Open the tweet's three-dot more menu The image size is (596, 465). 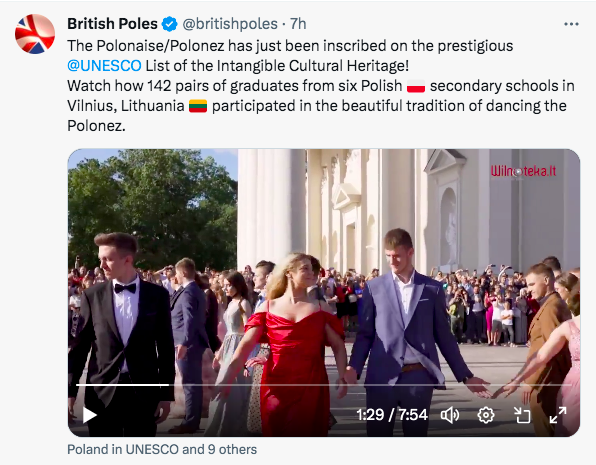pos(571,24)
